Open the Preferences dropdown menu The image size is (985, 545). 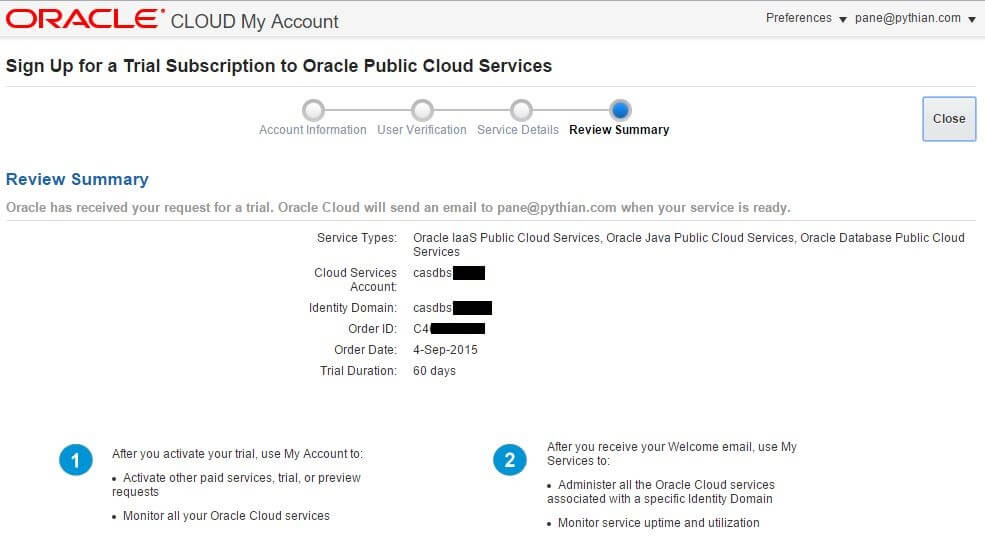point(798,18)
